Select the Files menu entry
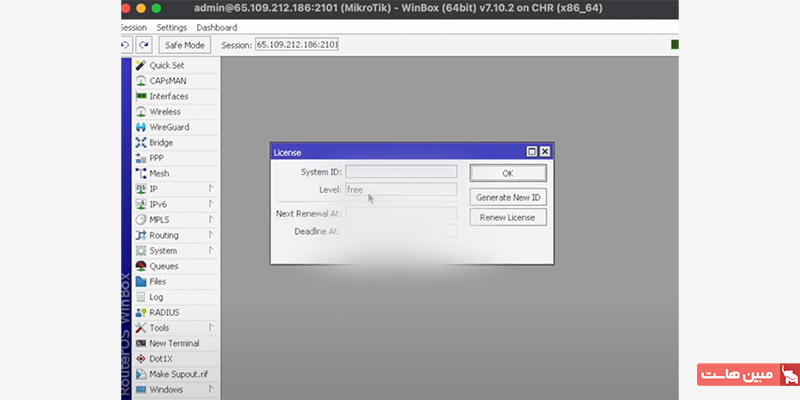 [177, 282]
